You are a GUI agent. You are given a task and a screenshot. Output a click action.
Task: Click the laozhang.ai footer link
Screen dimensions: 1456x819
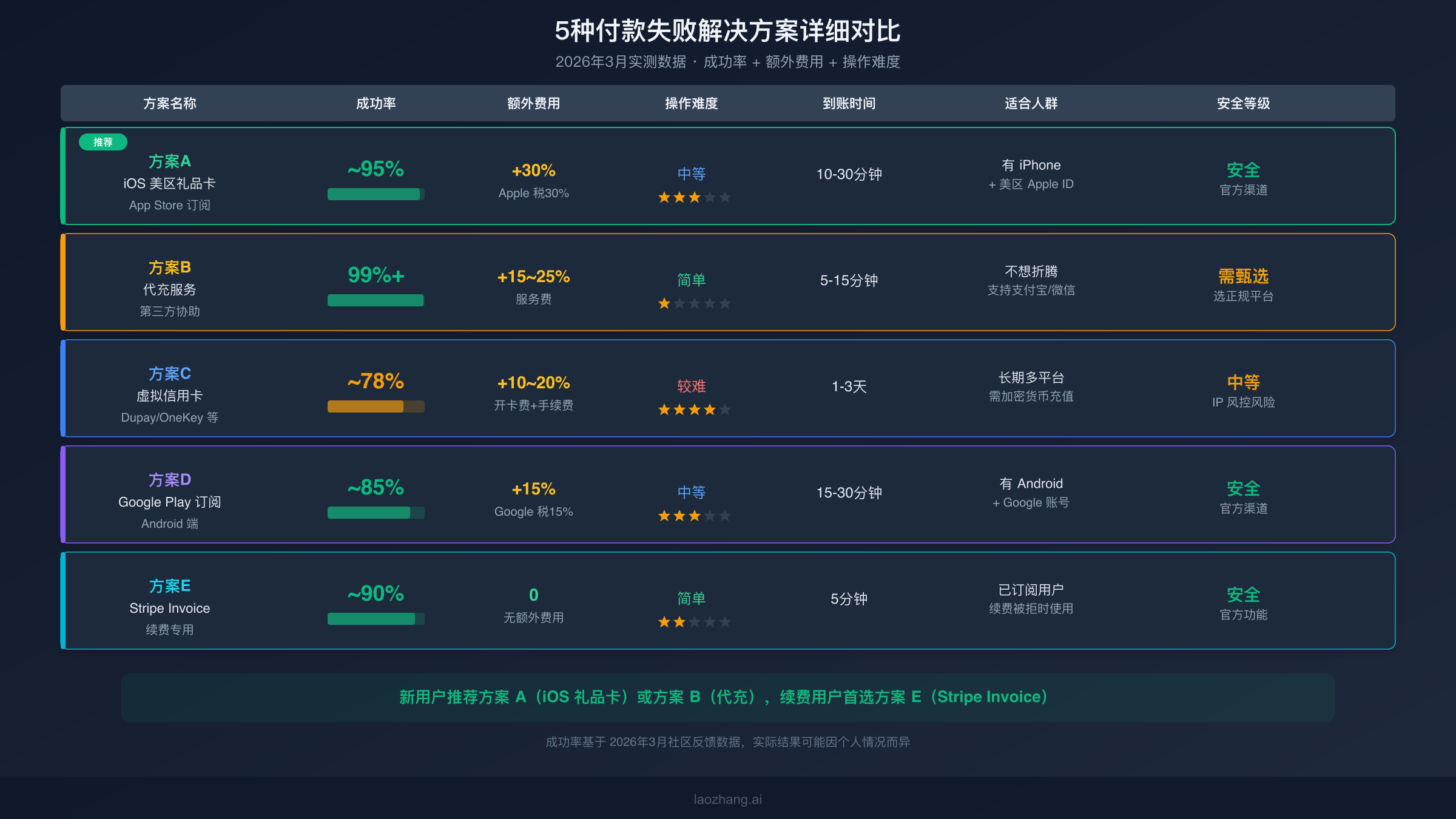(x=727, y=798)
